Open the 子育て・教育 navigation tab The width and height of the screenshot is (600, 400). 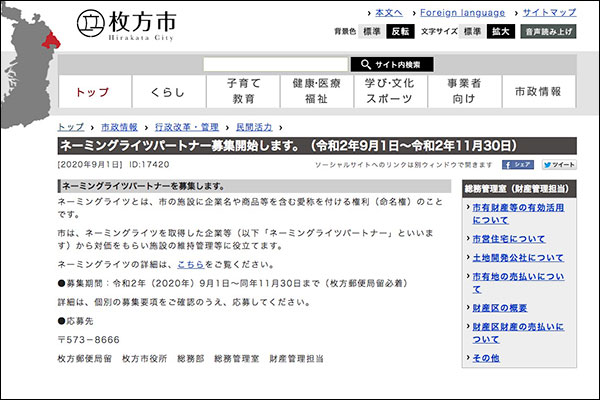[243, 92]
